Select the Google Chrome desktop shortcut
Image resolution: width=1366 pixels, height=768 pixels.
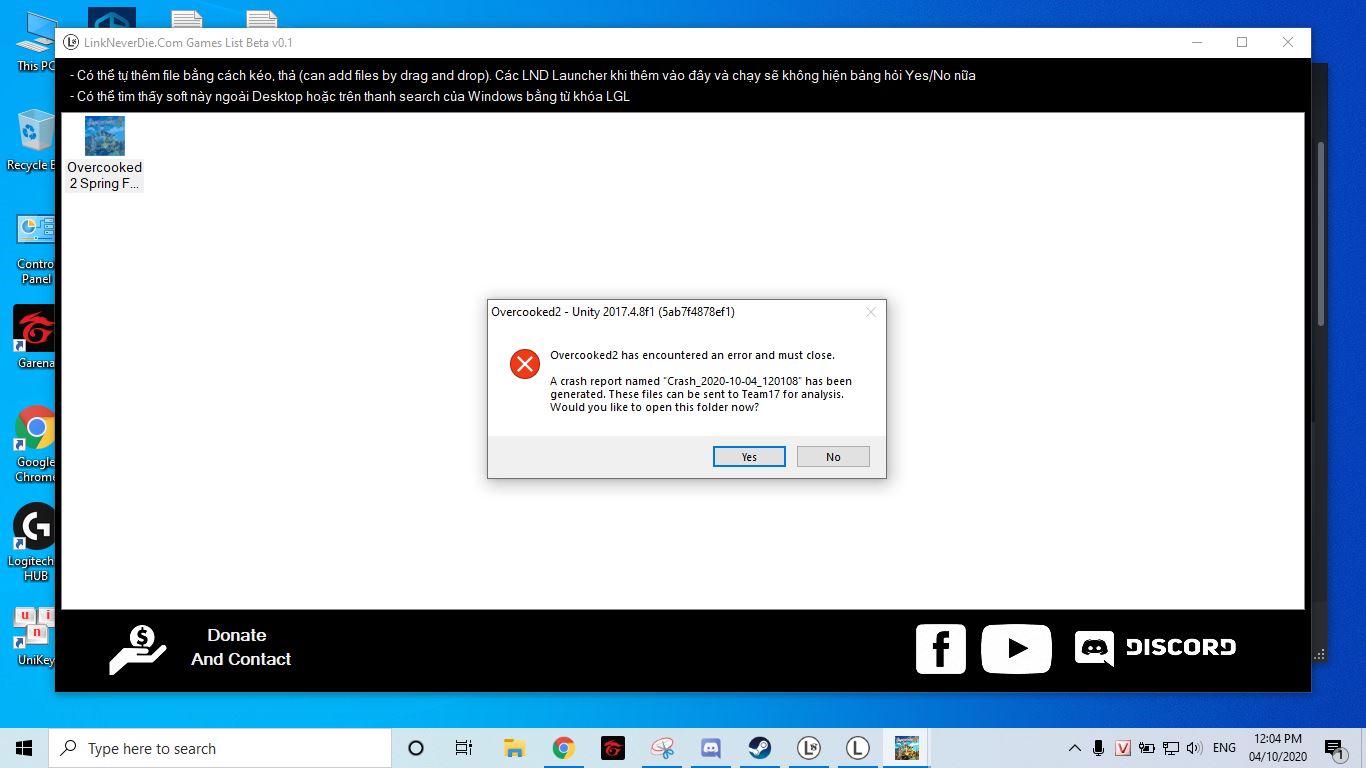35,444
